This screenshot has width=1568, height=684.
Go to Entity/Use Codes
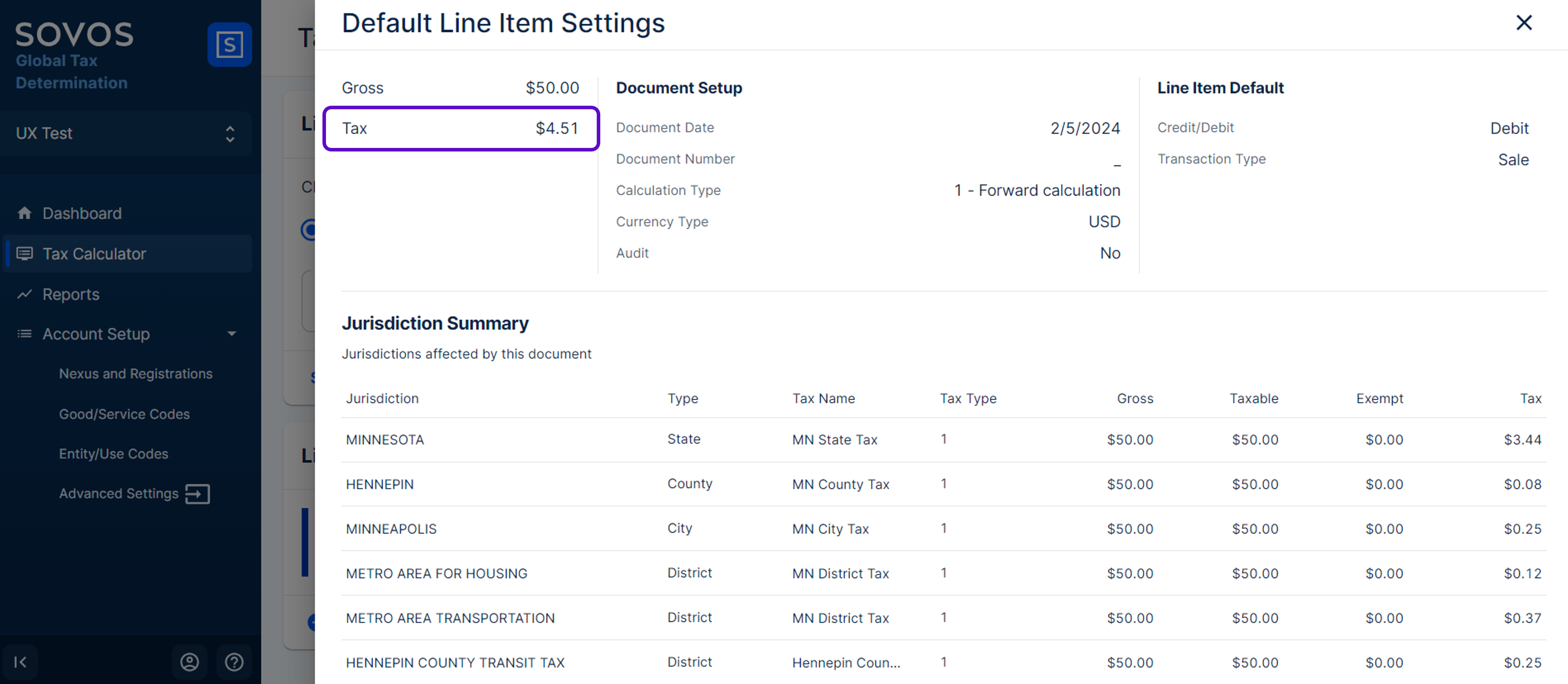[113, 454]
